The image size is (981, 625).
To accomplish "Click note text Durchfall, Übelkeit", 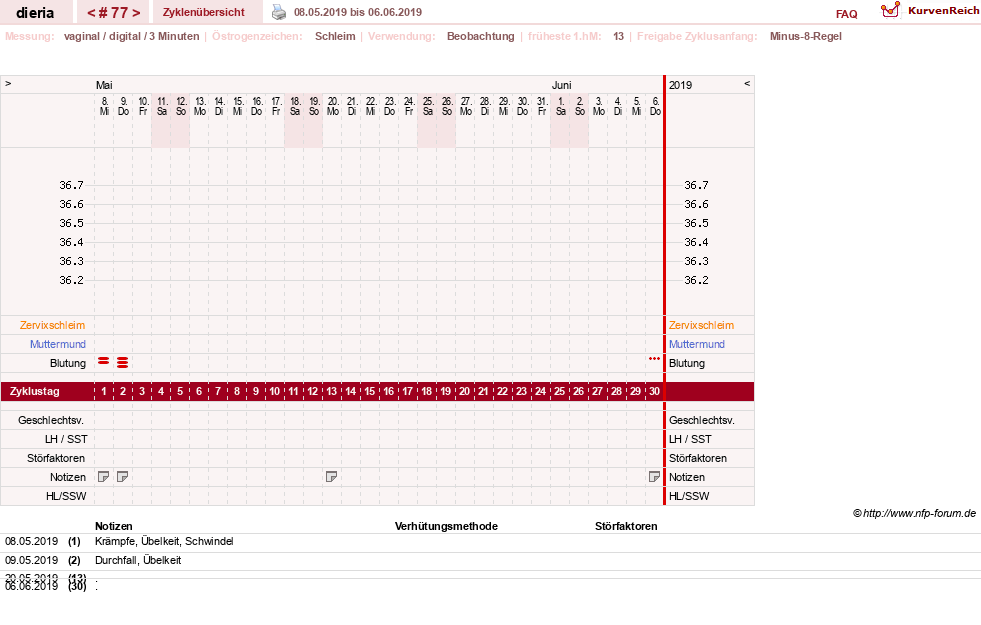I will tap(138, 560).
